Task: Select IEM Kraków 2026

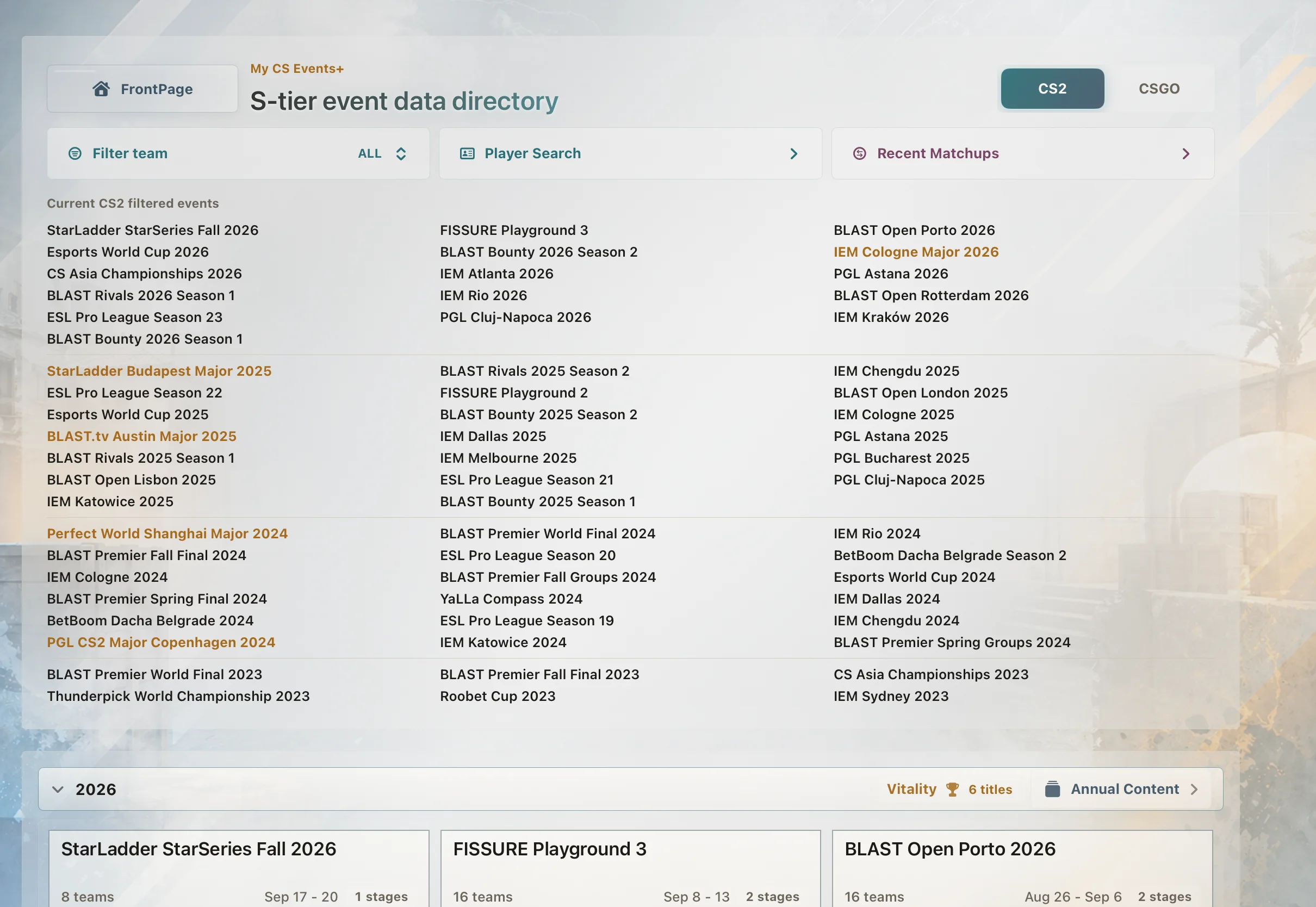Action: (891, 317)
